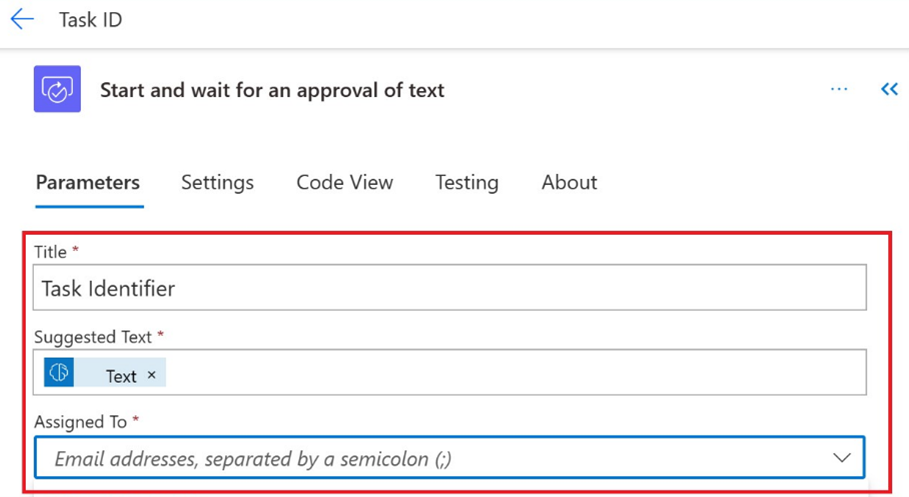Click the Suggested Text field label
Image resolution: width=909 pixels, height=497 pixels.
point(94,337)
